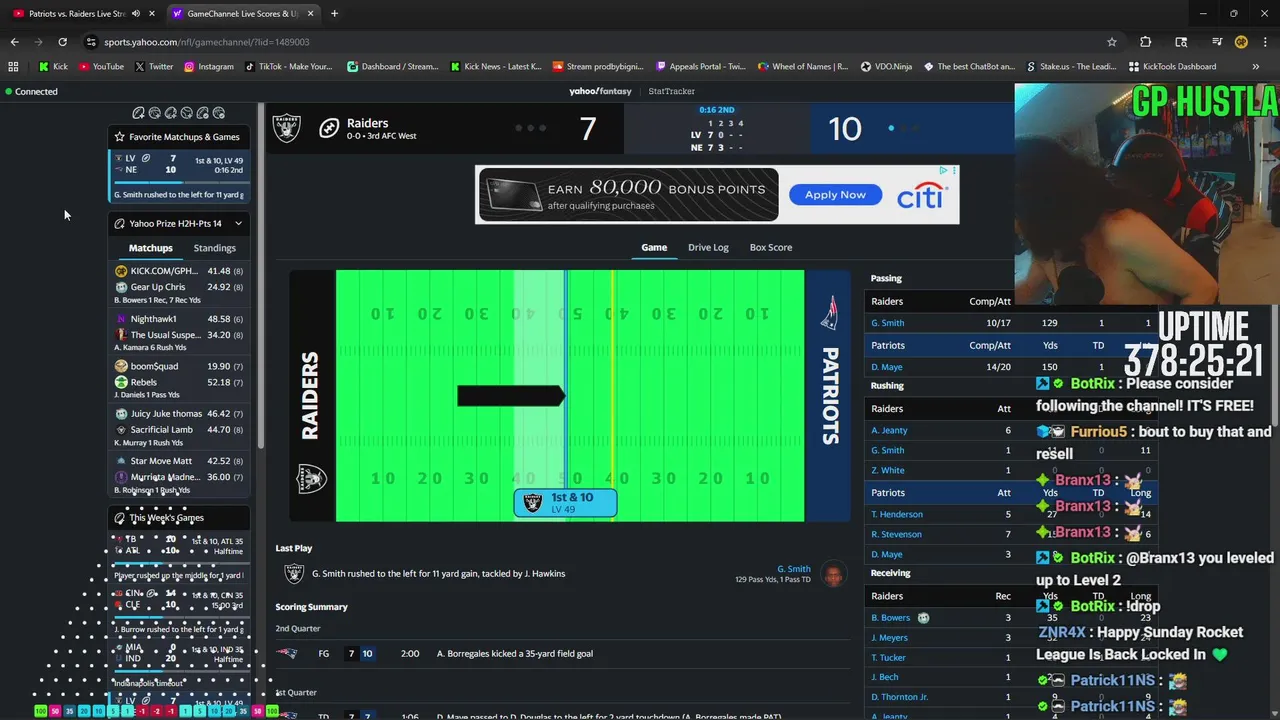Open site information icon in address bar
The image size is (1280, 720).
point(91,42)
